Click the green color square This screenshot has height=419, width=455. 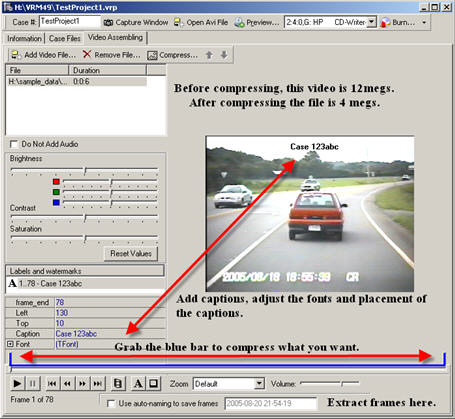coord(56,192)
